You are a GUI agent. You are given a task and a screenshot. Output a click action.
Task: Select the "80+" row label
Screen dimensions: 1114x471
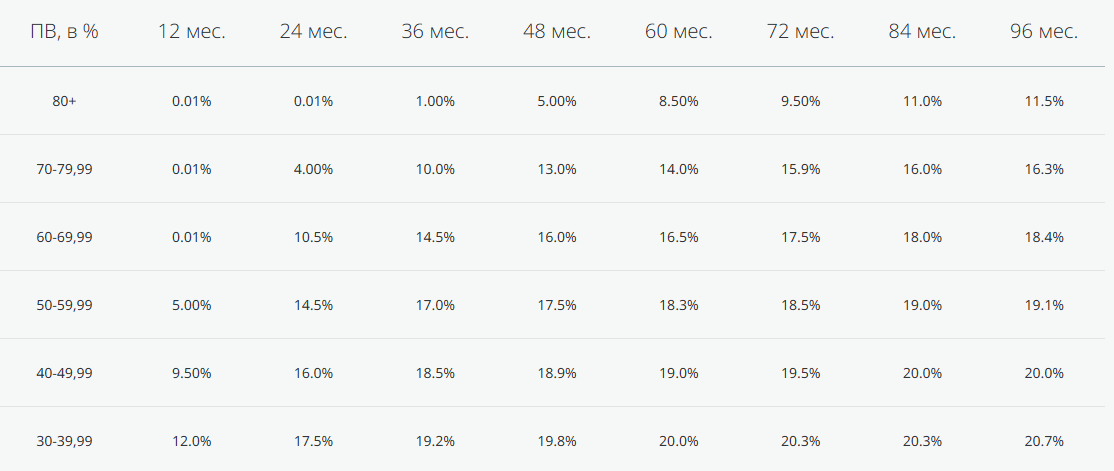[x=64, y=101]
